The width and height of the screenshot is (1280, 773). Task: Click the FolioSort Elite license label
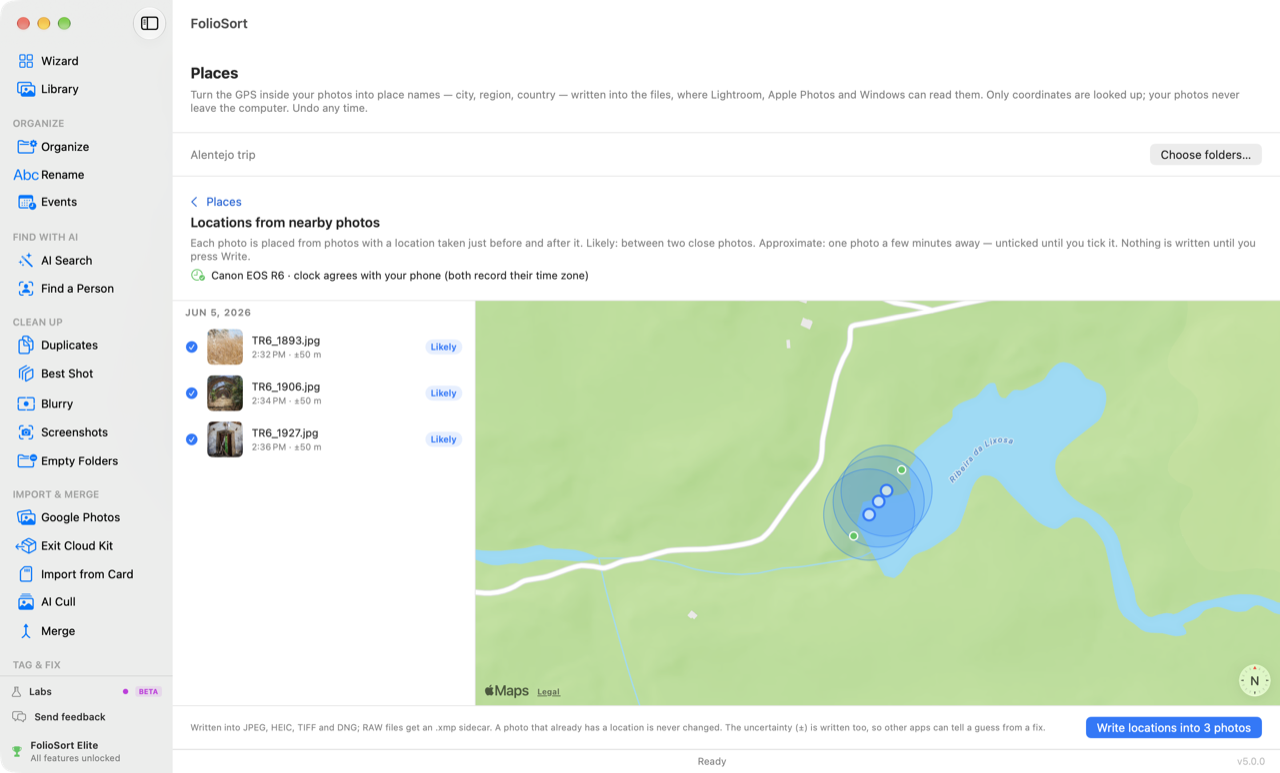click(64, 745)
